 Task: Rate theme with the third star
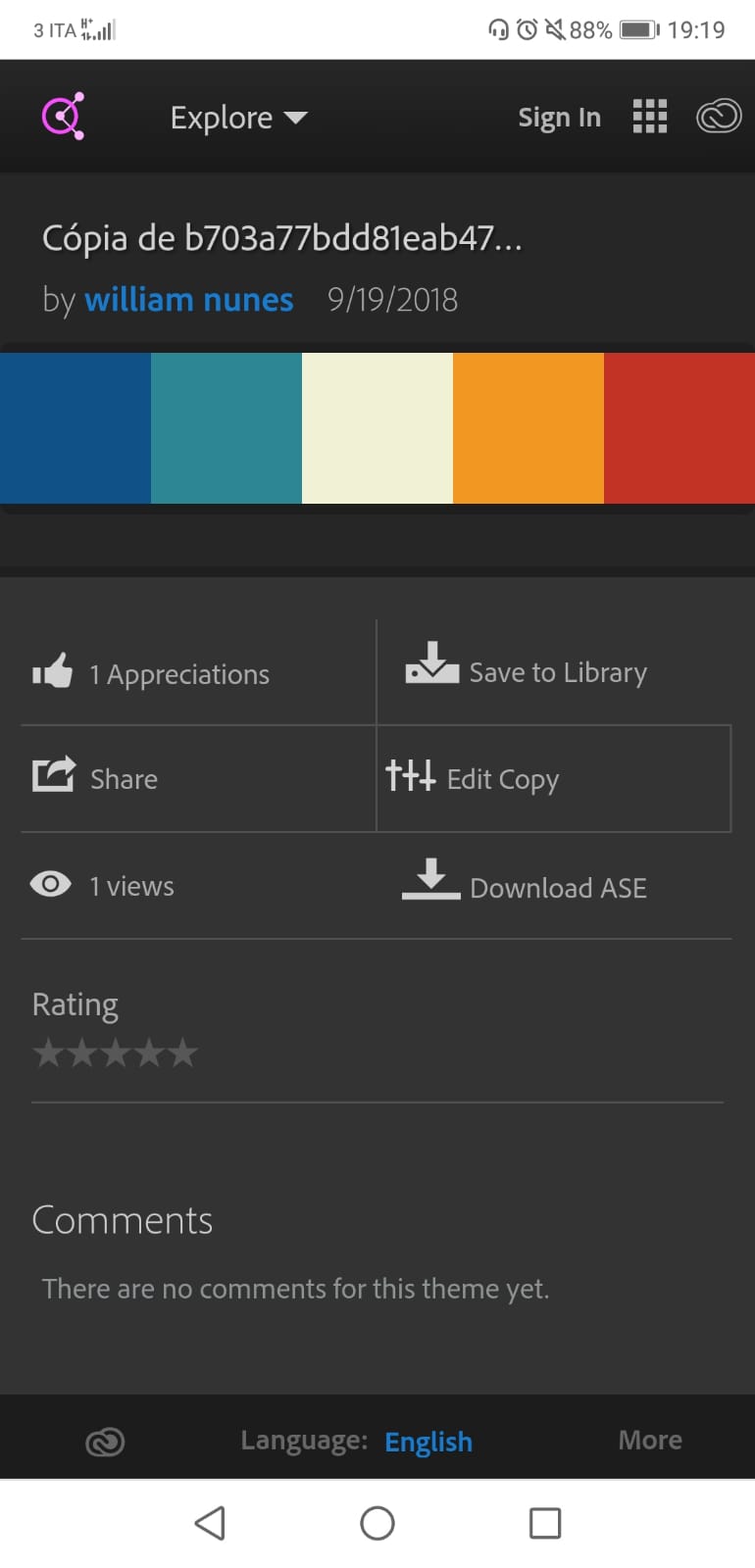[116, 1053]
